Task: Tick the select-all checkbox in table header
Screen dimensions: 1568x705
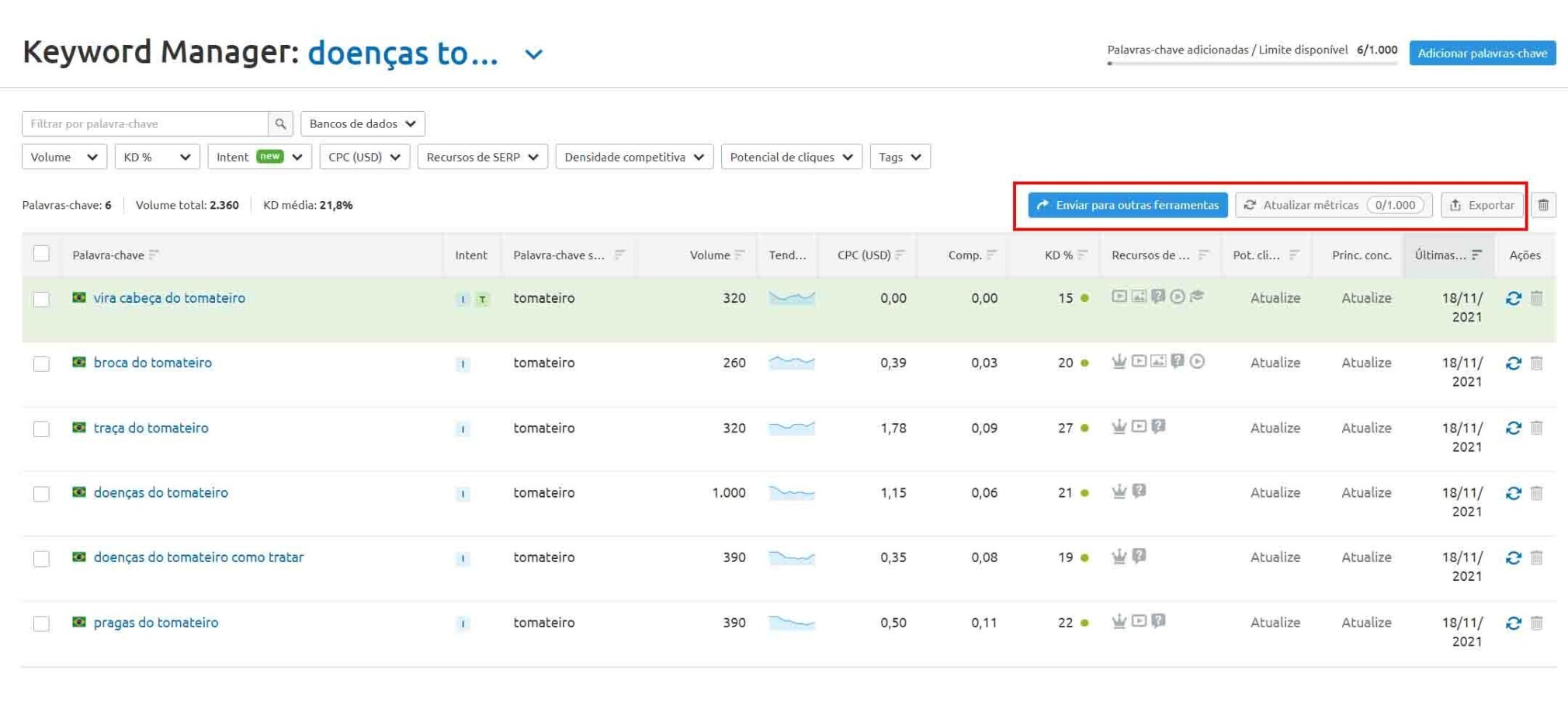Action: (x=42, y=254)
